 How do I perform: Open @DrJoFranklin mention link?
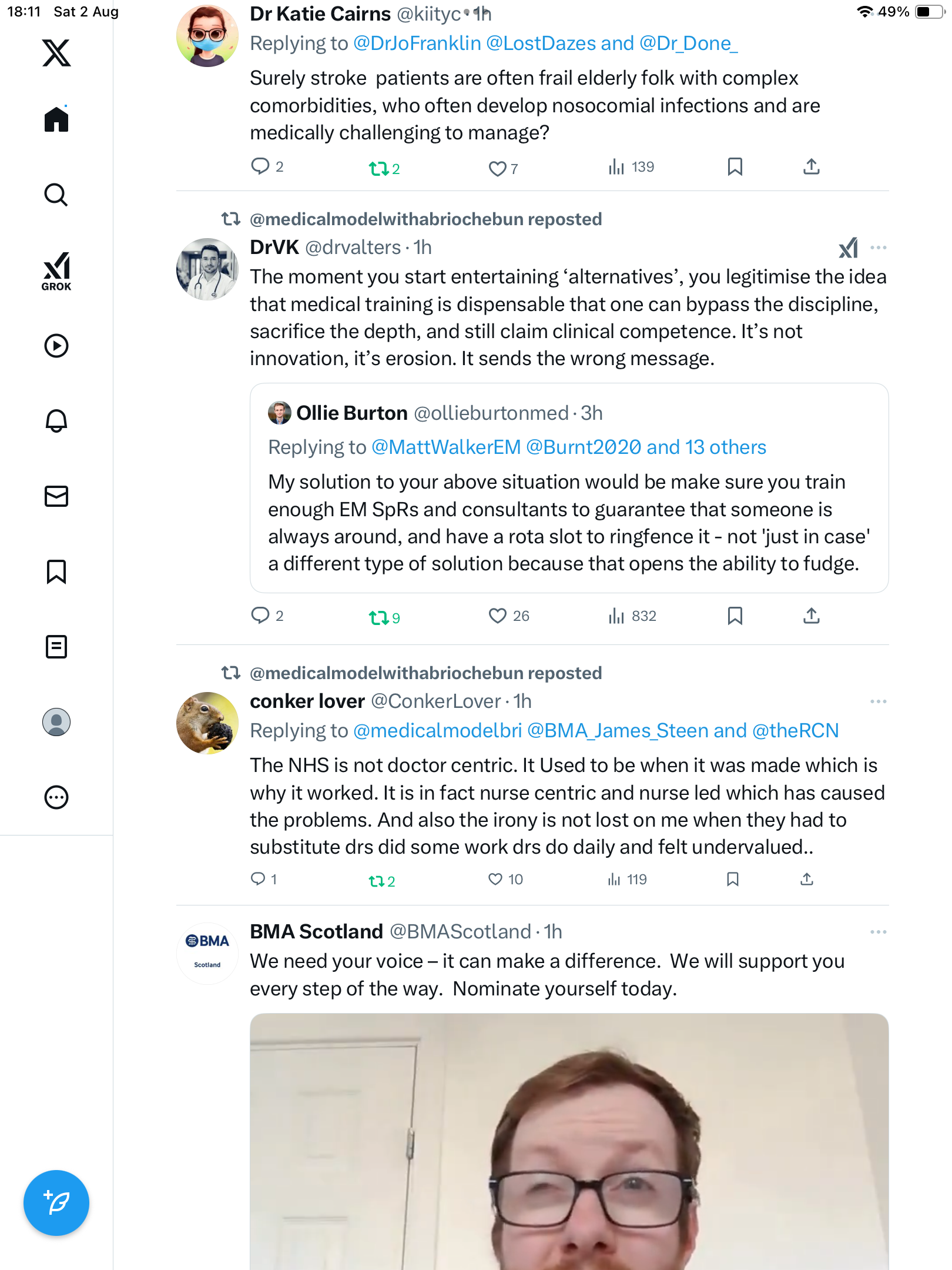pyautogui.click(x=417, y=44)
